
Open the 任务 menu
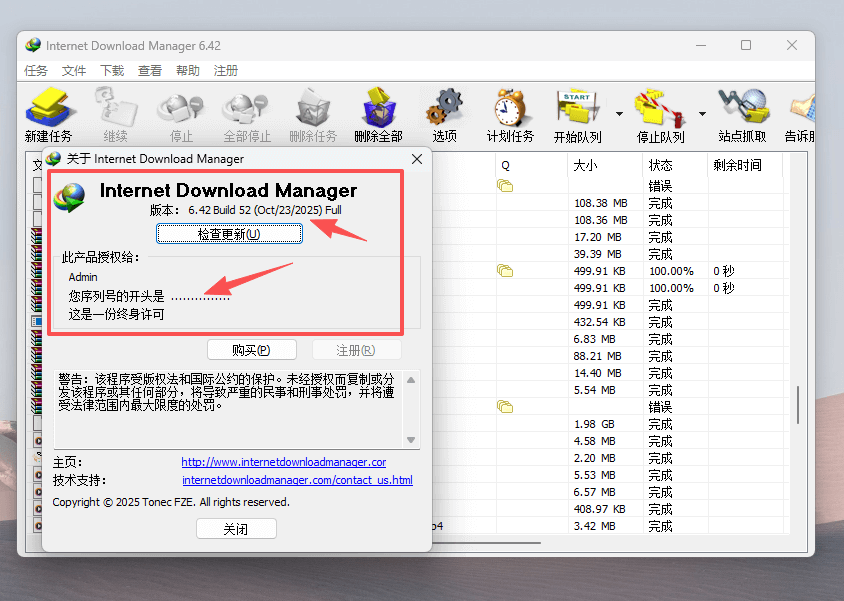pyautogui.click(x=35, y=71)
